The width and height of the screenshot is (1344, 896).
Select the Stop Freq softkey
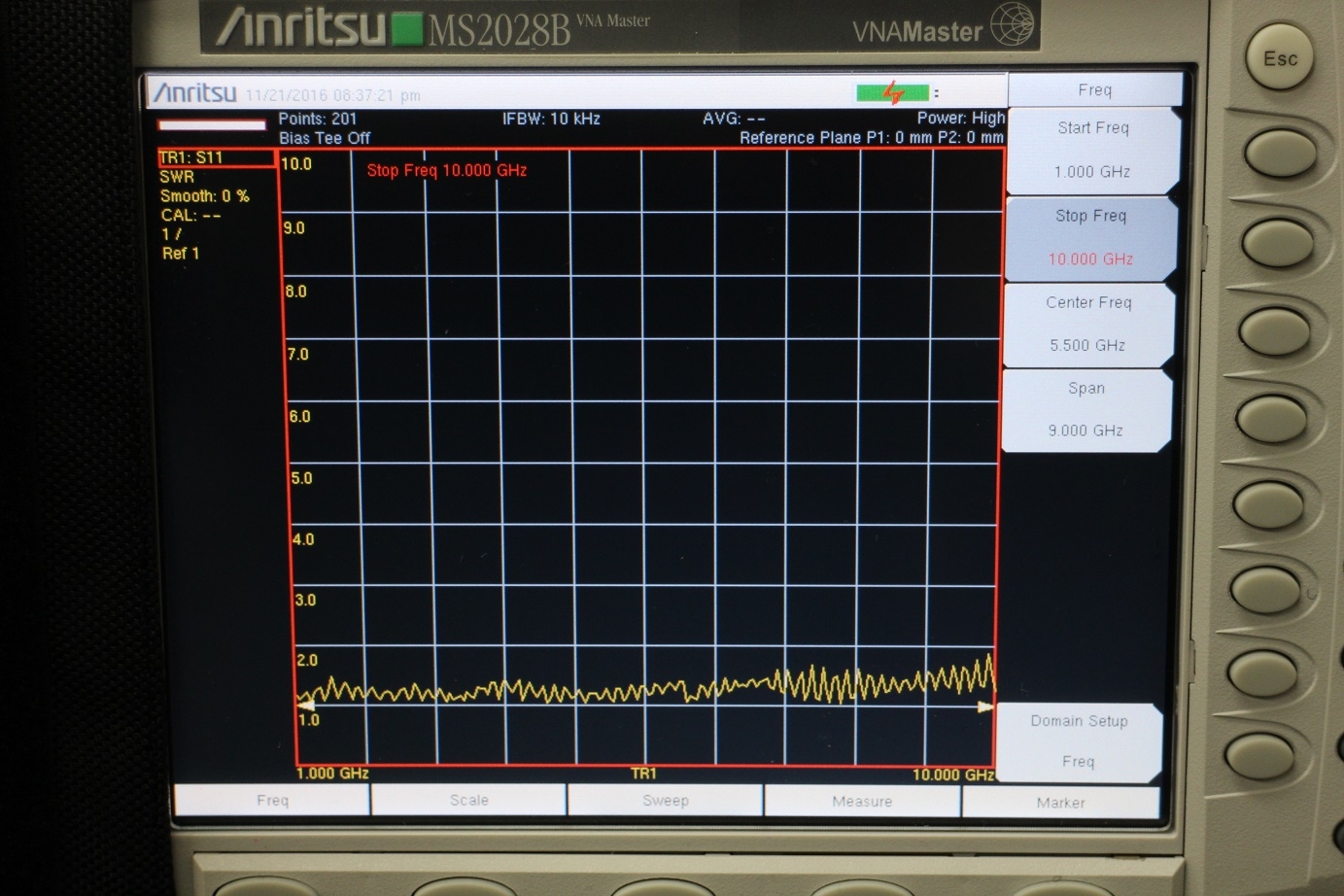click(1091, 238)
